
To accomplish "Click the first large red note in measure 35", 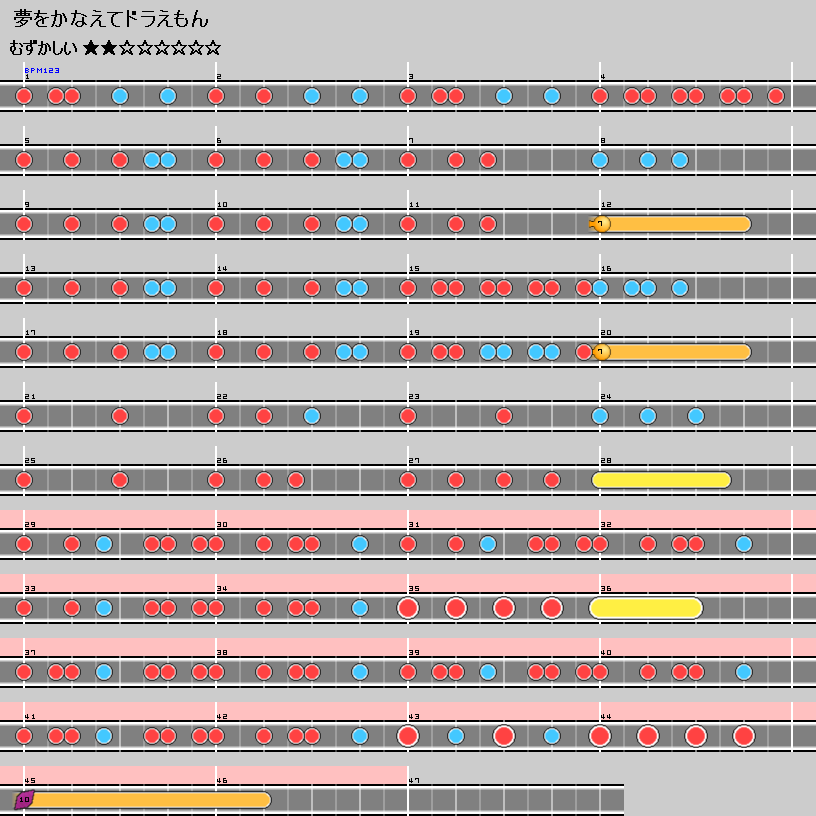I will pos(408,608).
